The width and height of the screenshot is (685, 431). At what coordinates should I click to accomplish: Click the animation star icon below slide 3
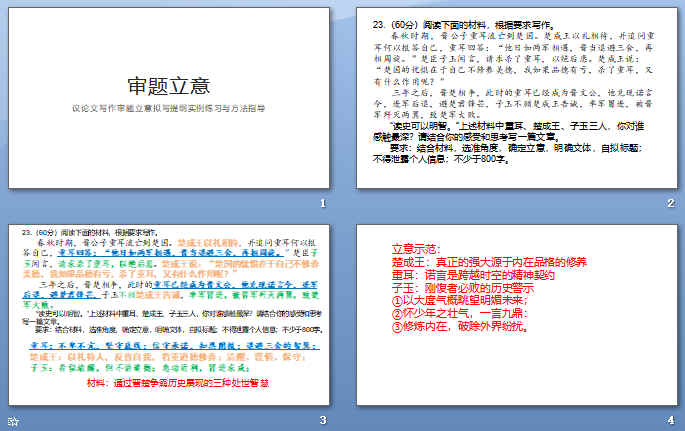[11, 422]
